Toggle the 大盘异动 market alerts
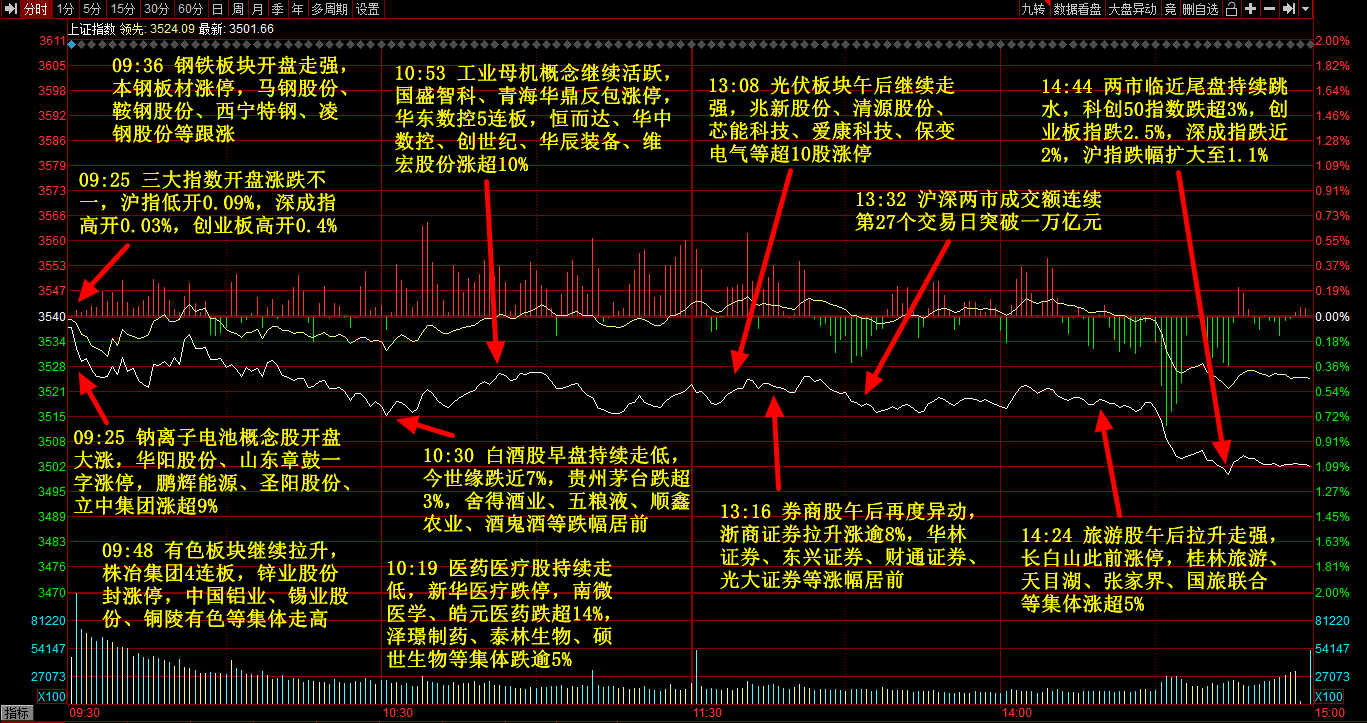 (1132, 9)
